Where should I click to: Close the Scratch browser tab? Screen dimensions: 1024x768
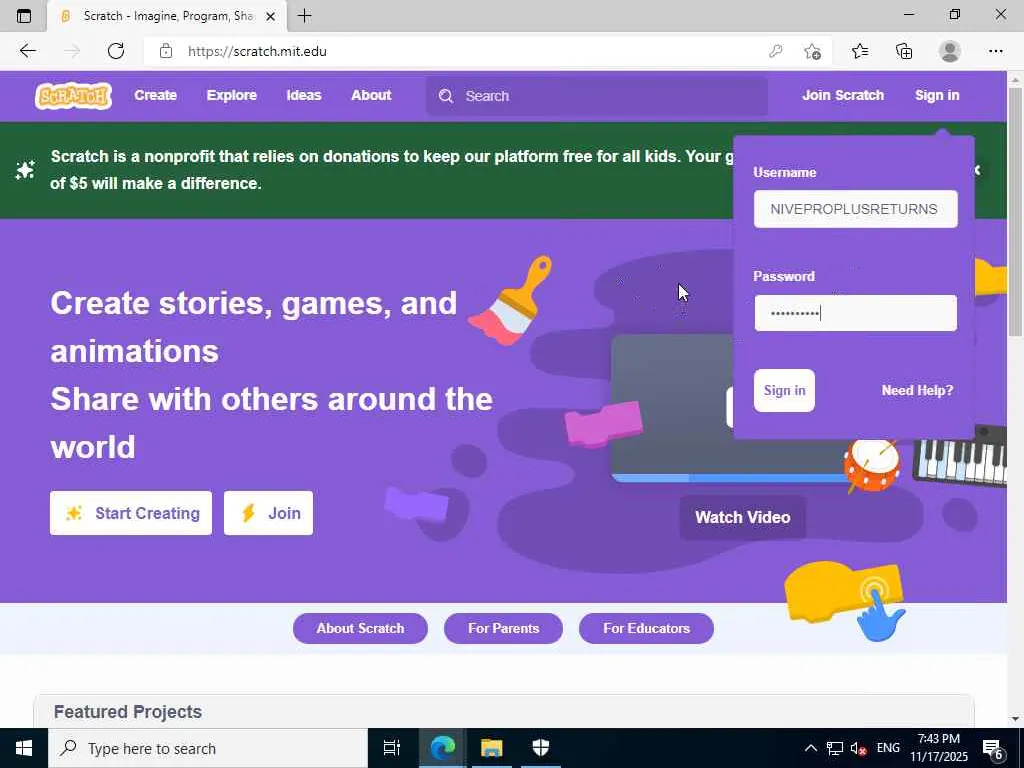pos(270,16)
